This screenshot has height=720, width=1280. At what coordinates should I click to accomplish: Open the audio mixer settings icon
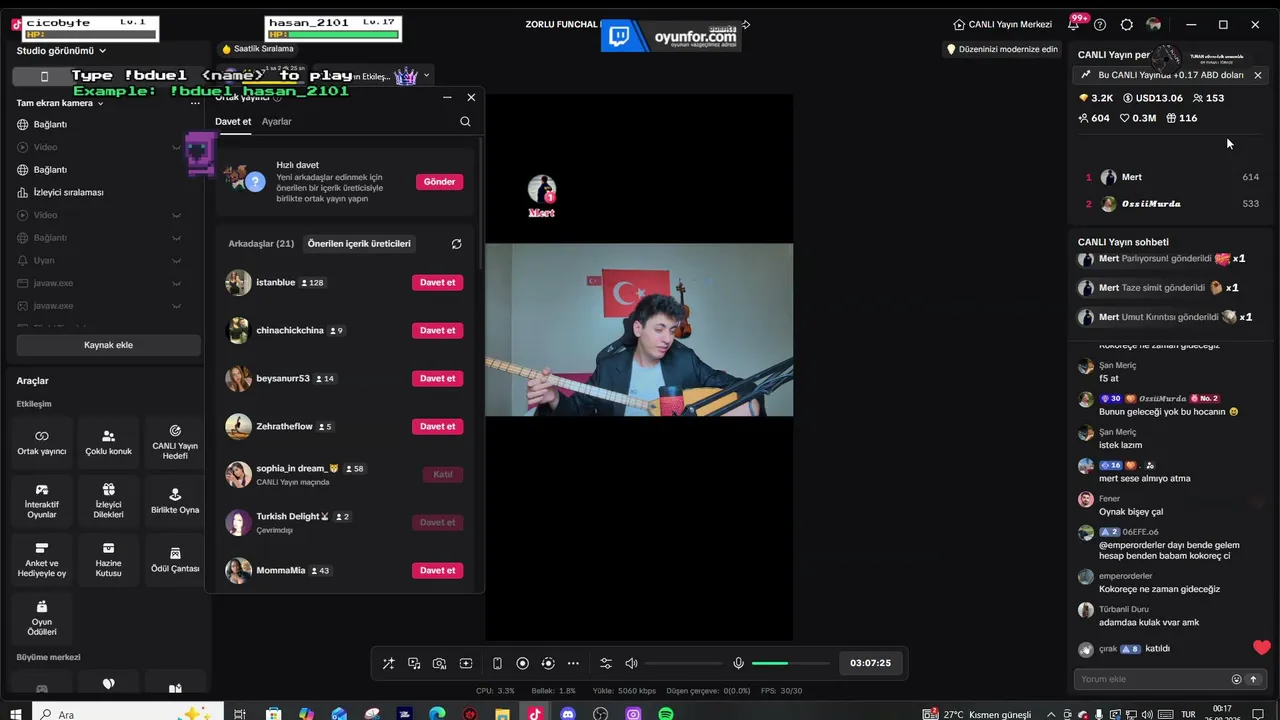[606, 663]
